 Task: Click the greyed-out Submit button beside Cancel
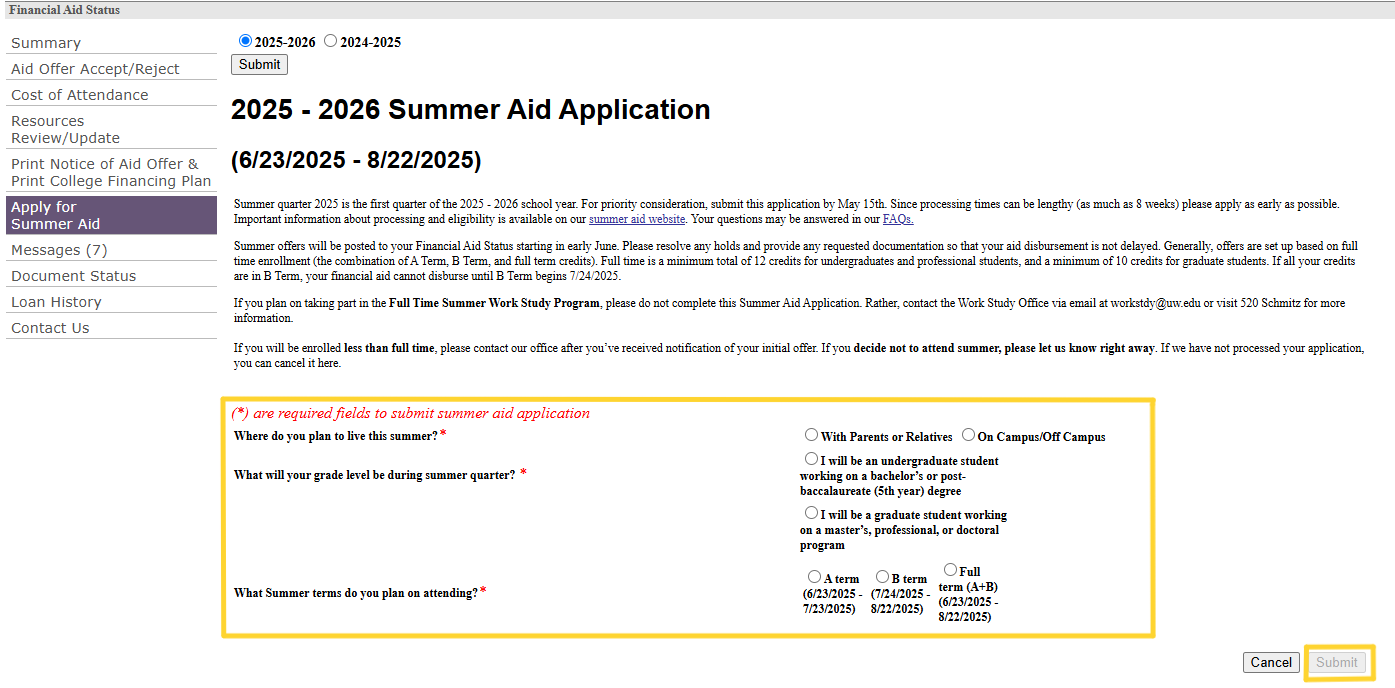coord(1337,662)
